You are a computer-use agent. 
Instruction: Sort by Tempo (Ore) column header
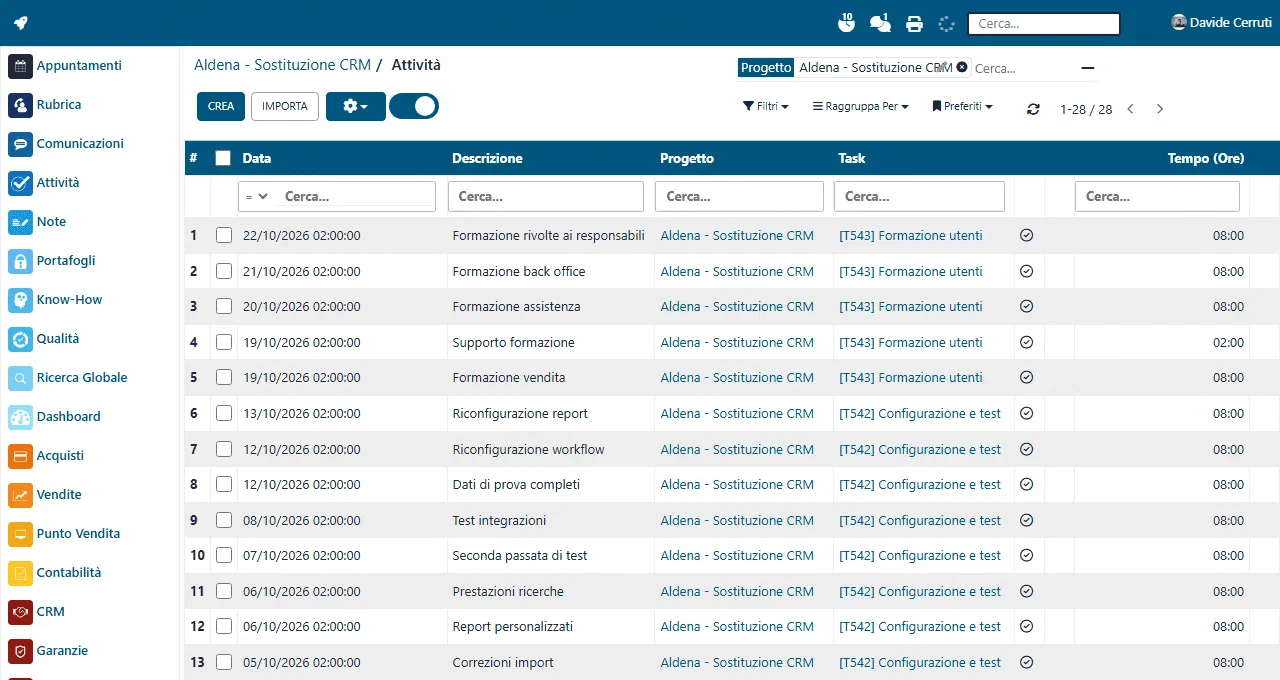(x=1206, y=158)
